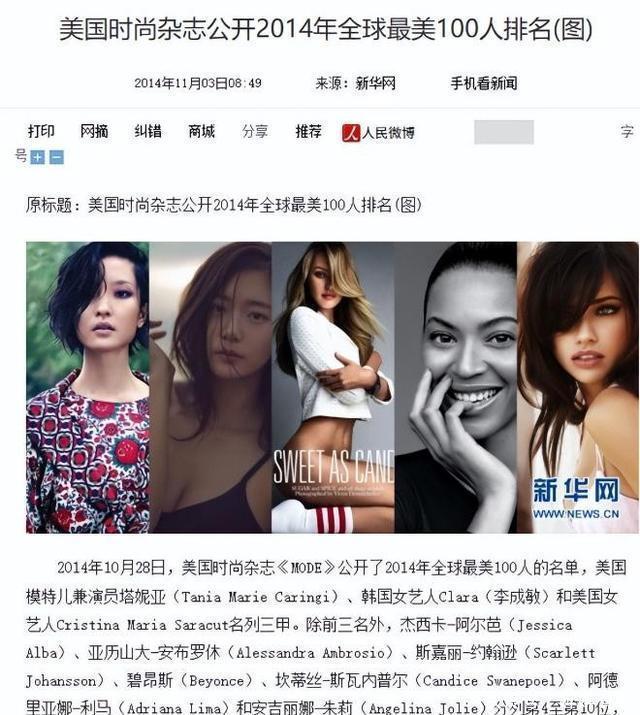Click the plus icon to increase font size

37,157
